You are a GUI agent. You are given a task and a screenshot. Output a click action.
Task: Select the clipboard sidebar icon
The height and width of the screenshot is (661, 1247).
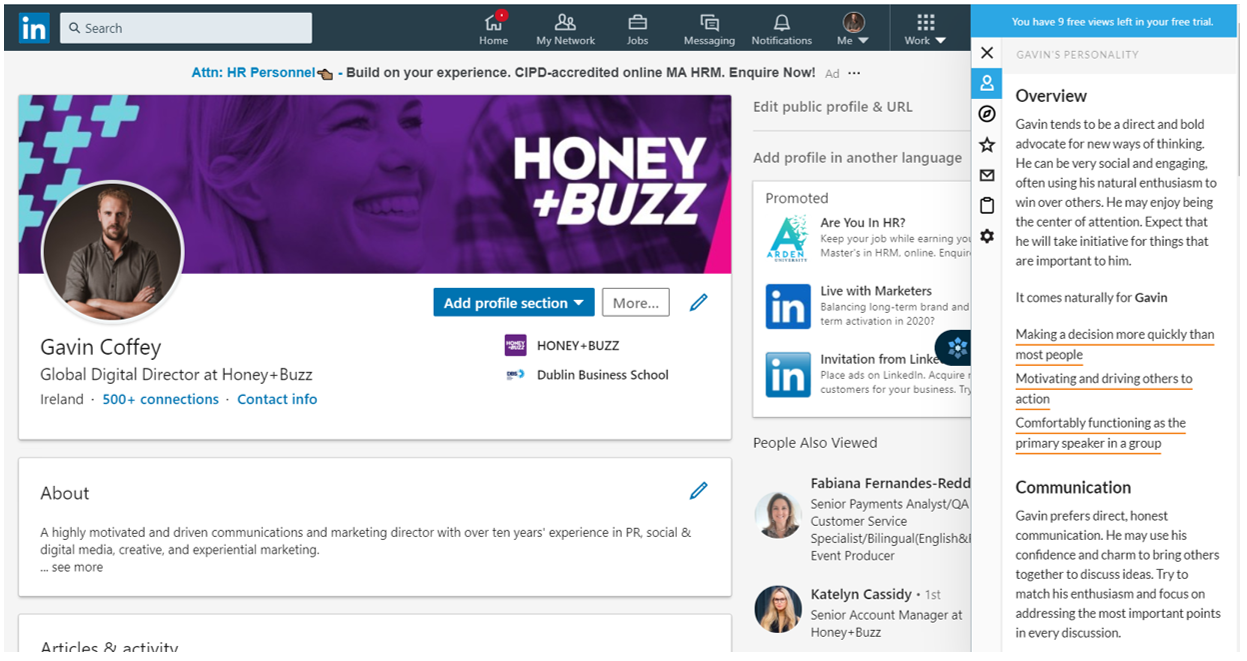pyautogui.click(x=987, y=206)
